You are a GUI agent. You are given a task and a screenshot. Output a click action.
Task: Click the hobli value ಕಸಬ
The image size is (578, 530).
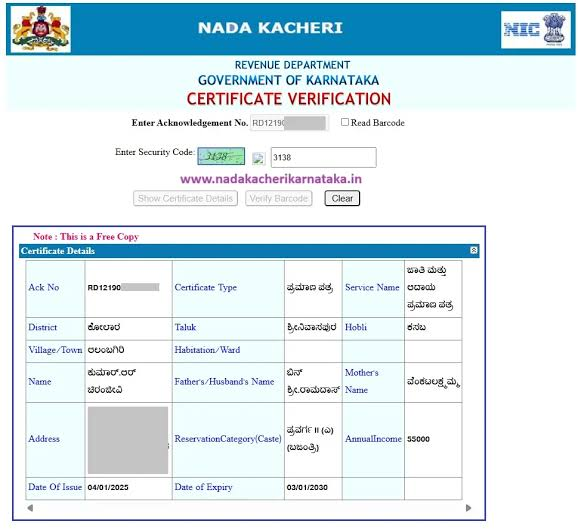[416, 327]
